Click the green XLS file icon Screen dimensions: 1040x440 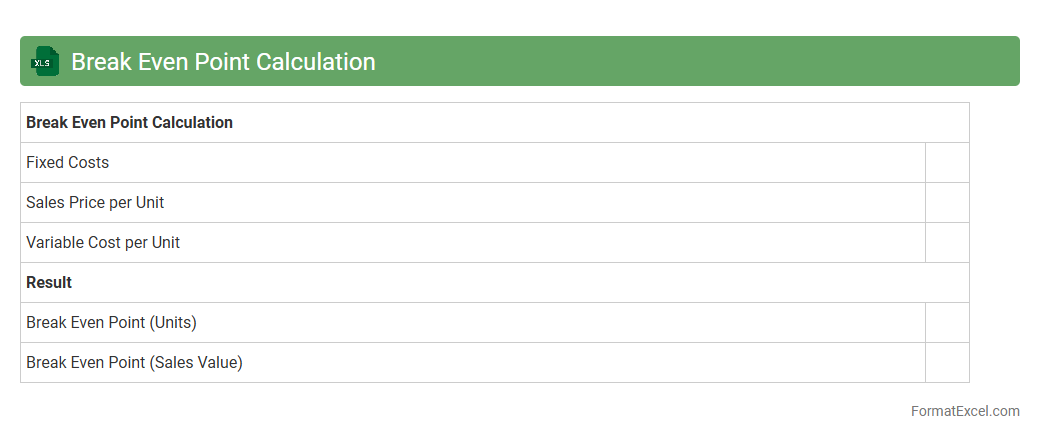tap(45, 62)
